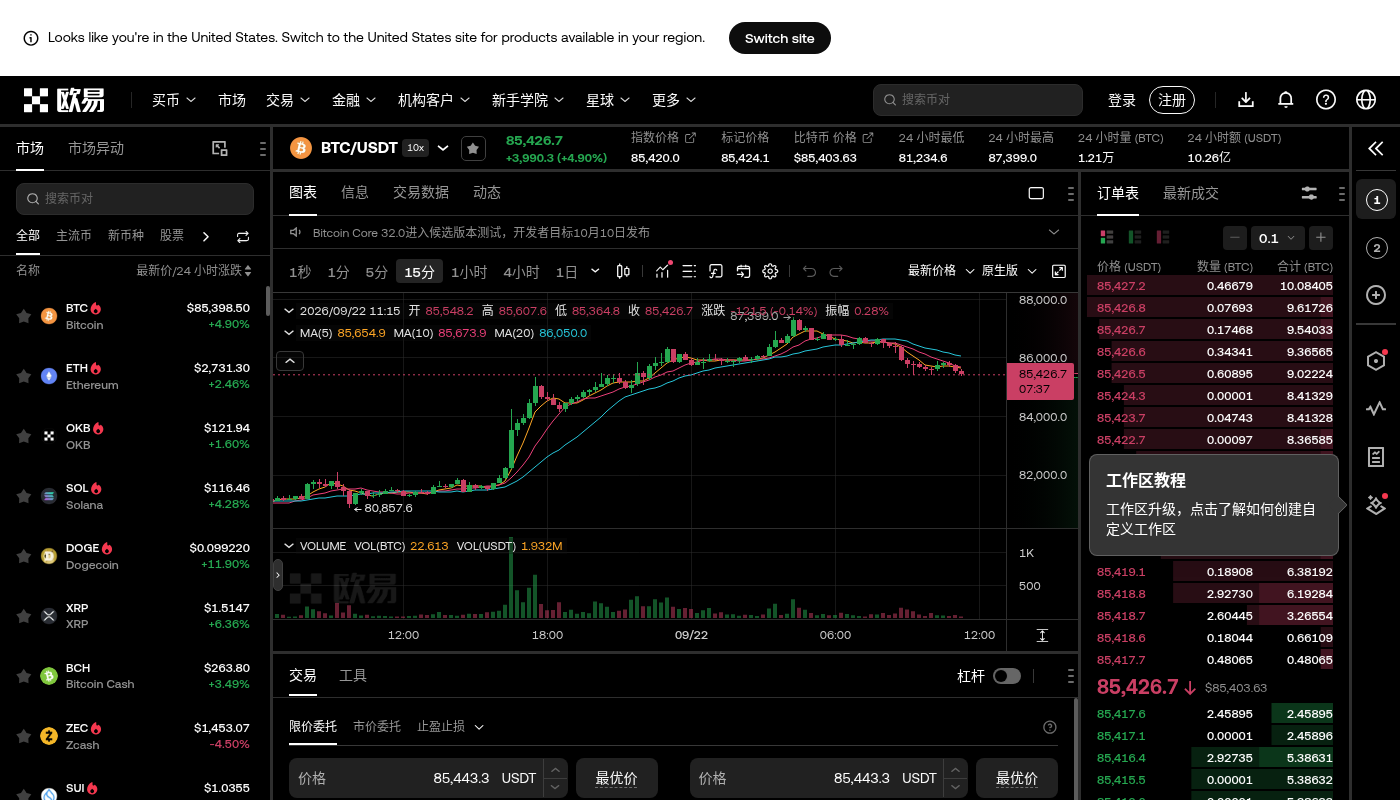Open the 更多 dropdown in navigation
1400x800 pixels.
(x=674, y=100)
